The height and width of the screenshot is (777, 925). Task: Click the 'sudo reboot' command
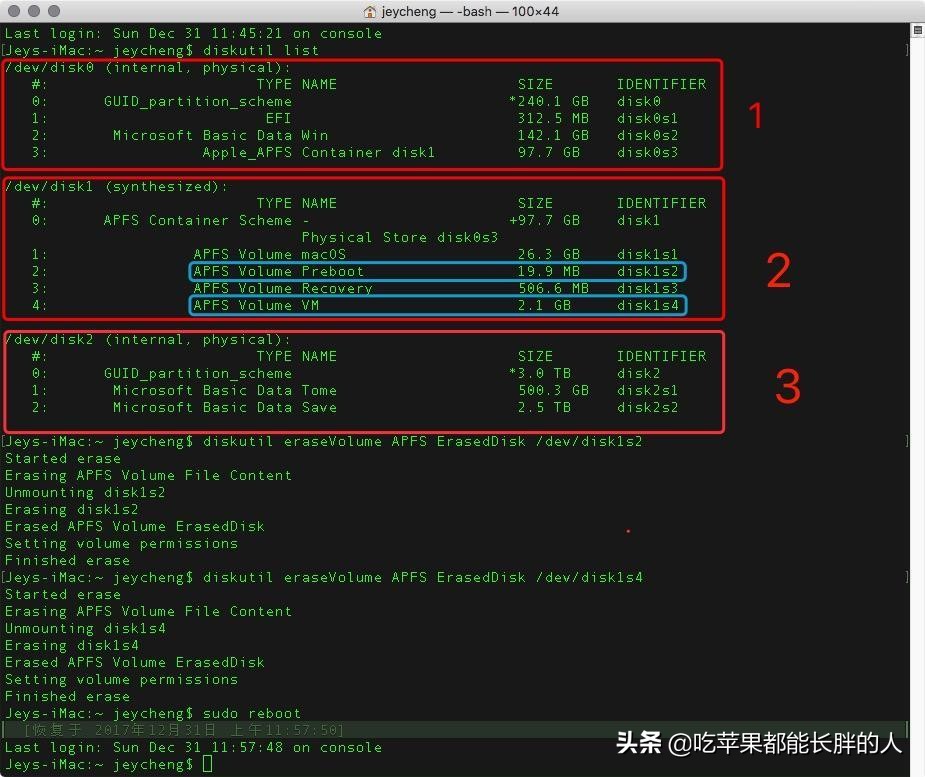[x=252, y=714]
